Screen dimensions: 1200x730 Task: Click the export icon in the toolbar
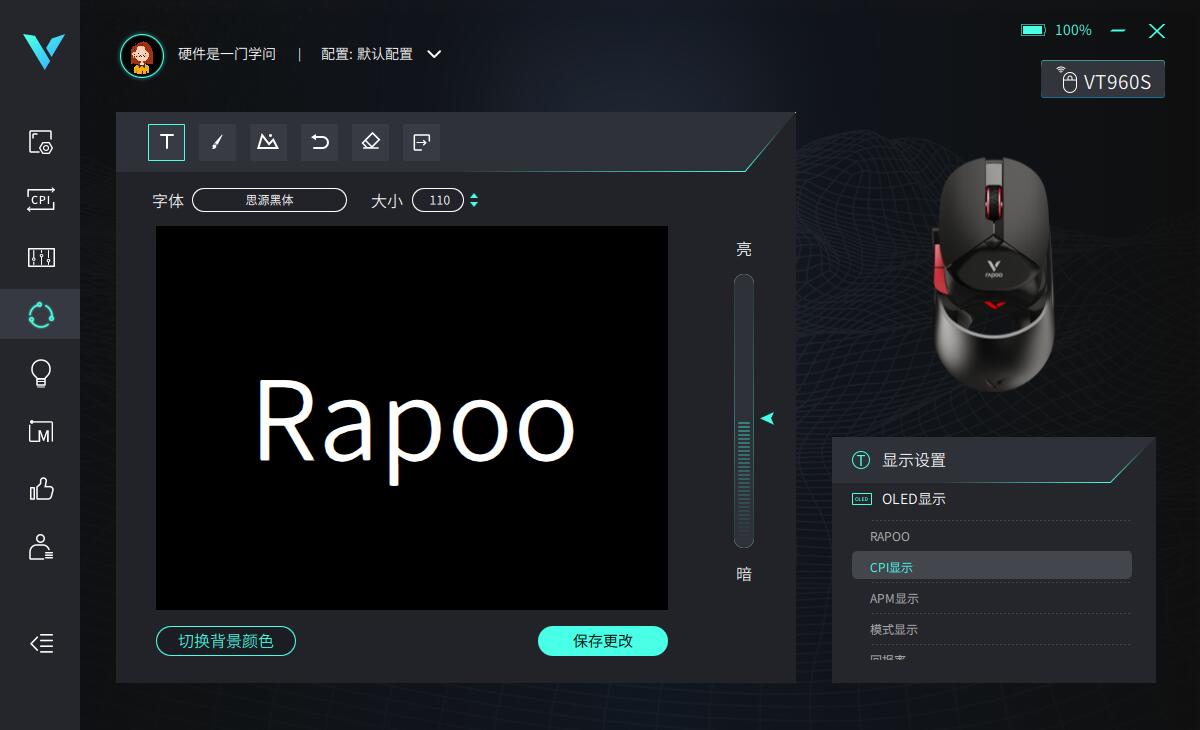click(421, 142)
